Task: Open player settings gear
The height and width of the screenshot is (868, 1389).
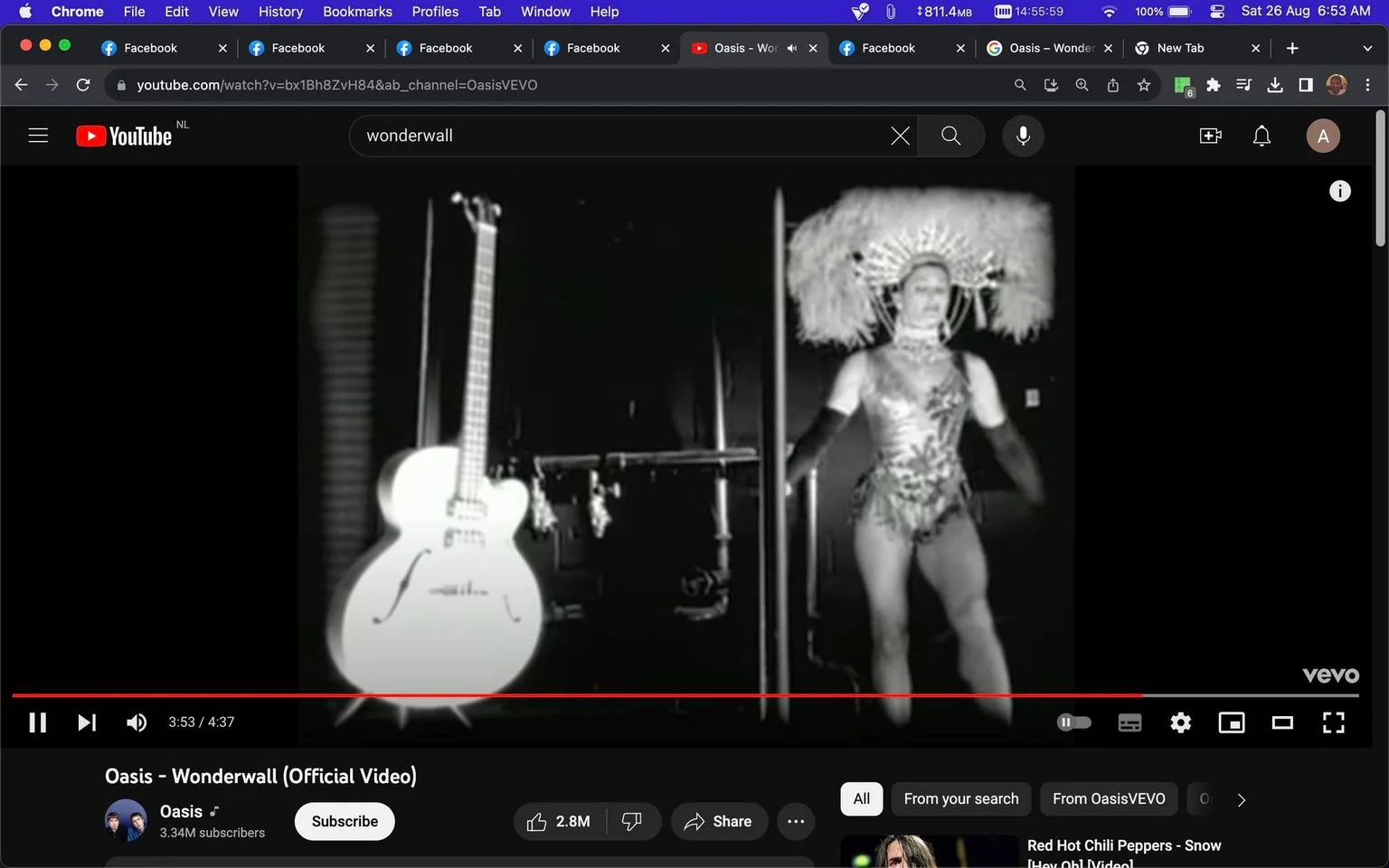Action: 1180,722
